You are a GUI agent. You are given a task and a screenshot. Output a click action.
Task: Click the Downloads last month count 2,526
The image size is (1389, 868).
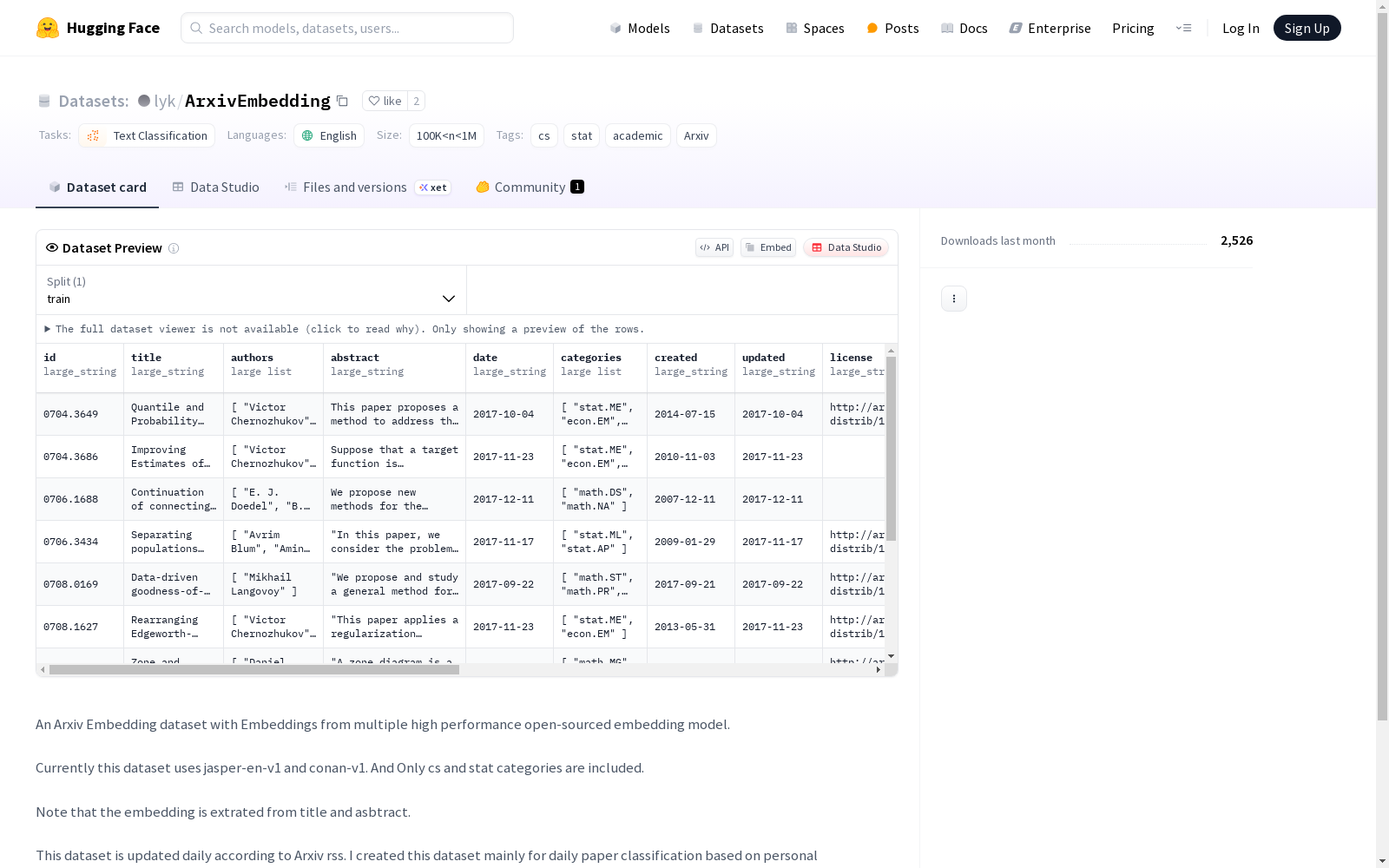tap(1236, 240)
